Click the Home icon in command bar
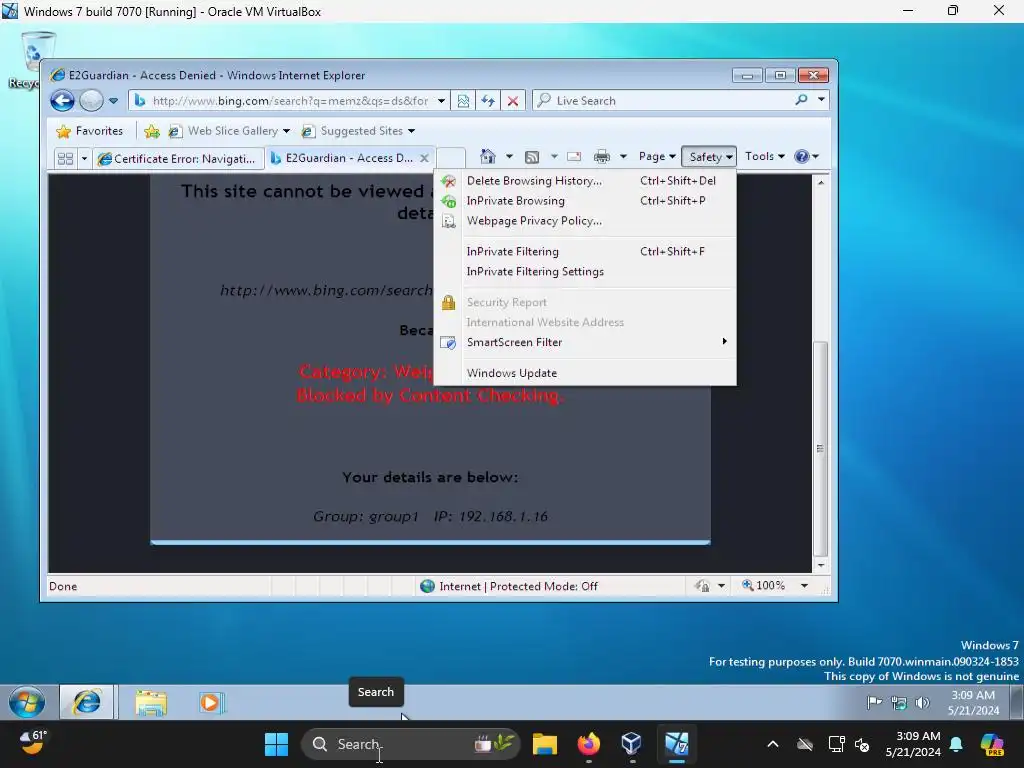Screen dimensions: 1024x768 [x=488, y=157]
